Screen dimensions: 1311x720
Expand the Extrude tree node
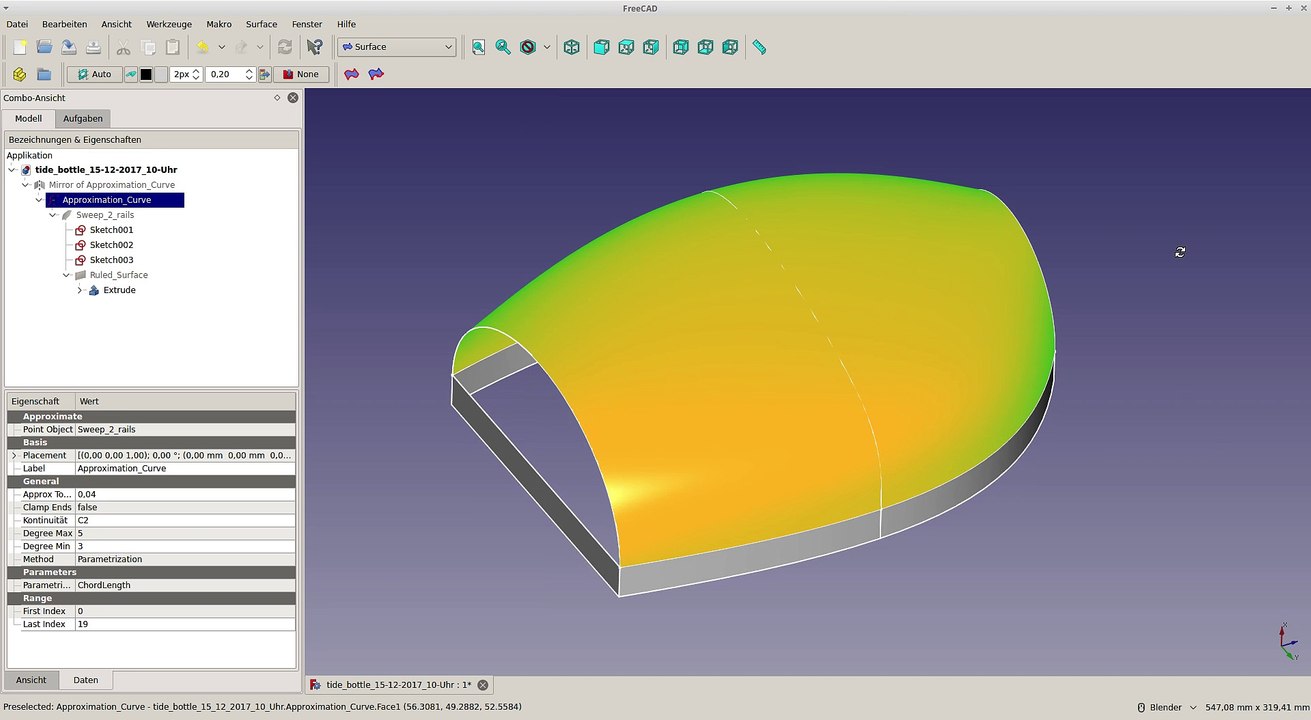[80, 290]
